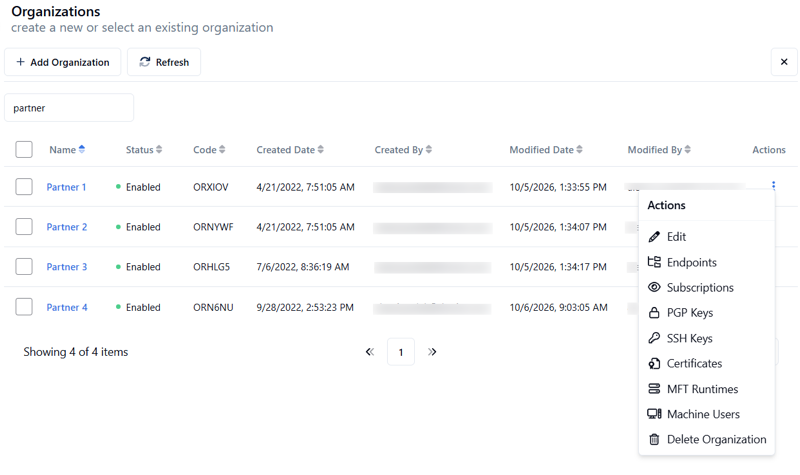Click the Add Organization button
The height and width of the screenshot is (475, 800).
click(63, 62)
